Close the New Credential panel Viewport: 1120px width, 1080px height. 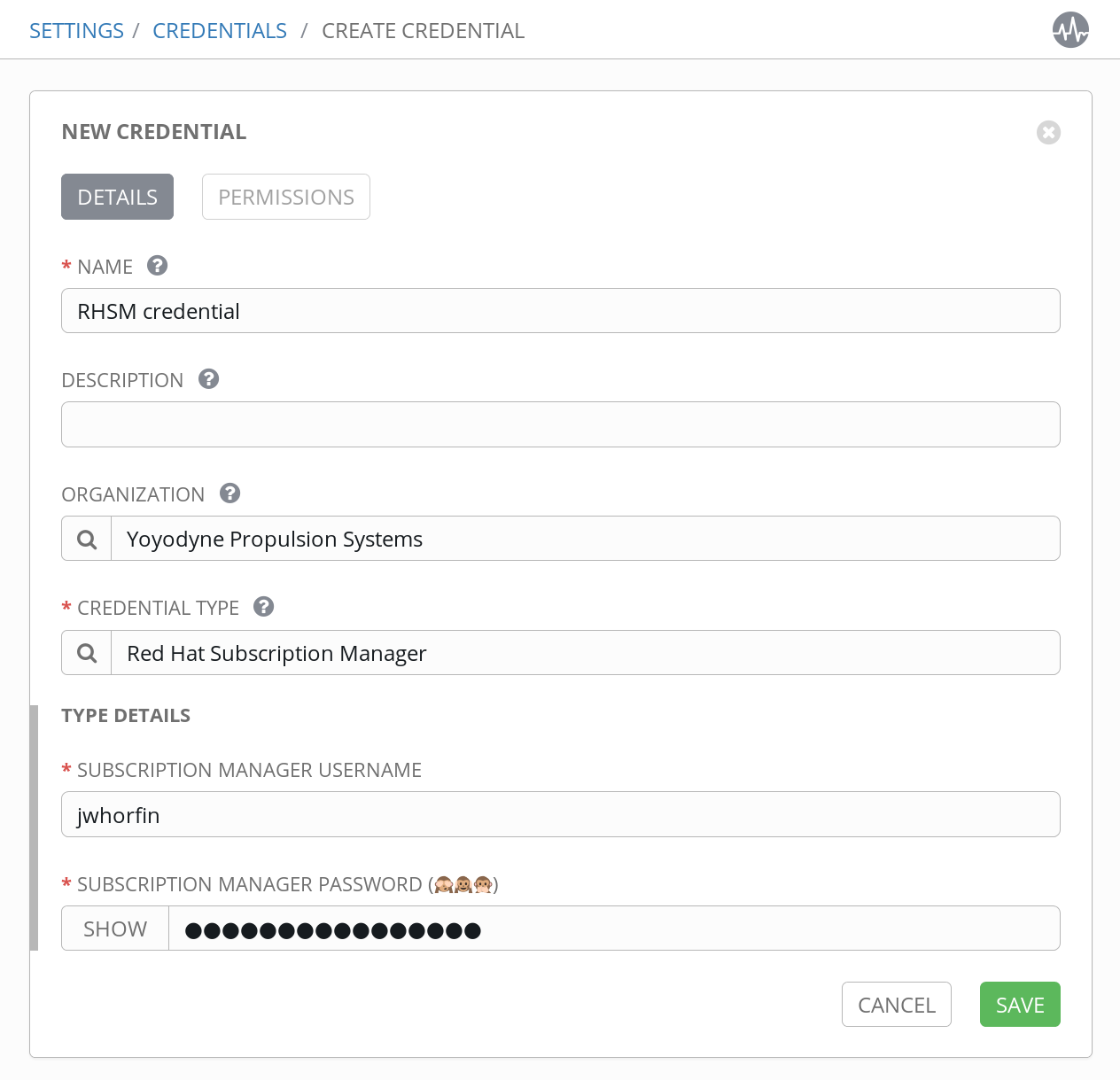(x=1048, y=132)
